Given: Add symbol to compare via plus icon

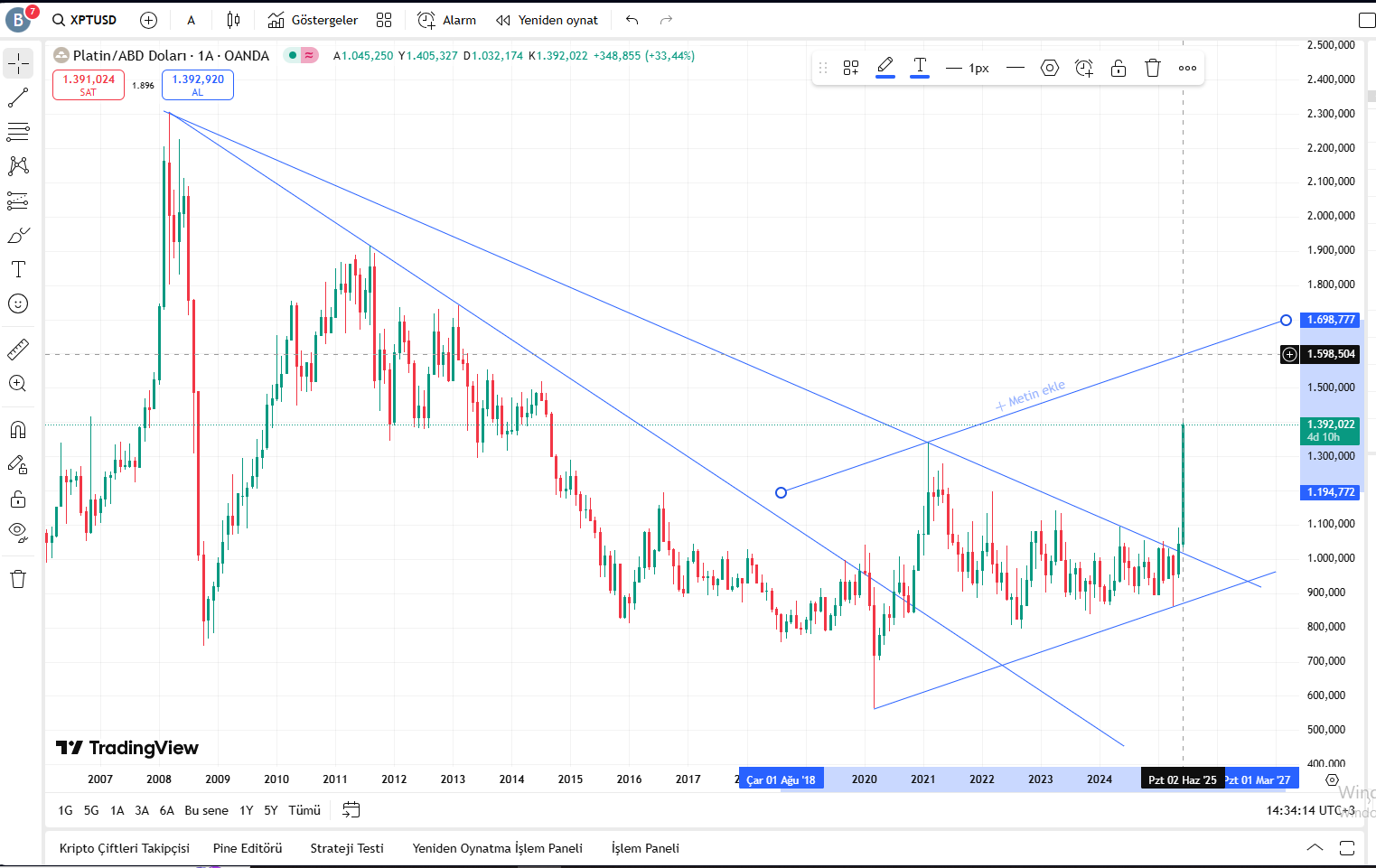Looking at the screenshot, I should [149, 20].
